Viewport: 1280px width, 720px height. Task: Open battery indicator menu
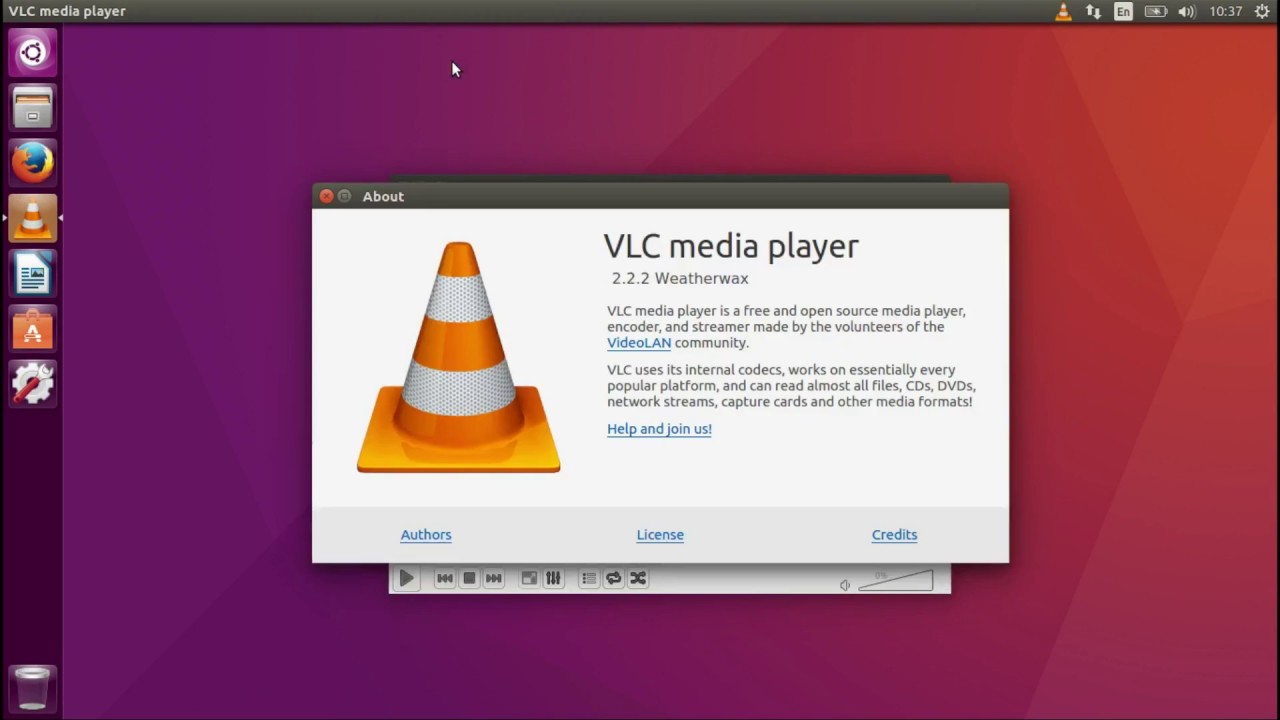coord(1155,12)
